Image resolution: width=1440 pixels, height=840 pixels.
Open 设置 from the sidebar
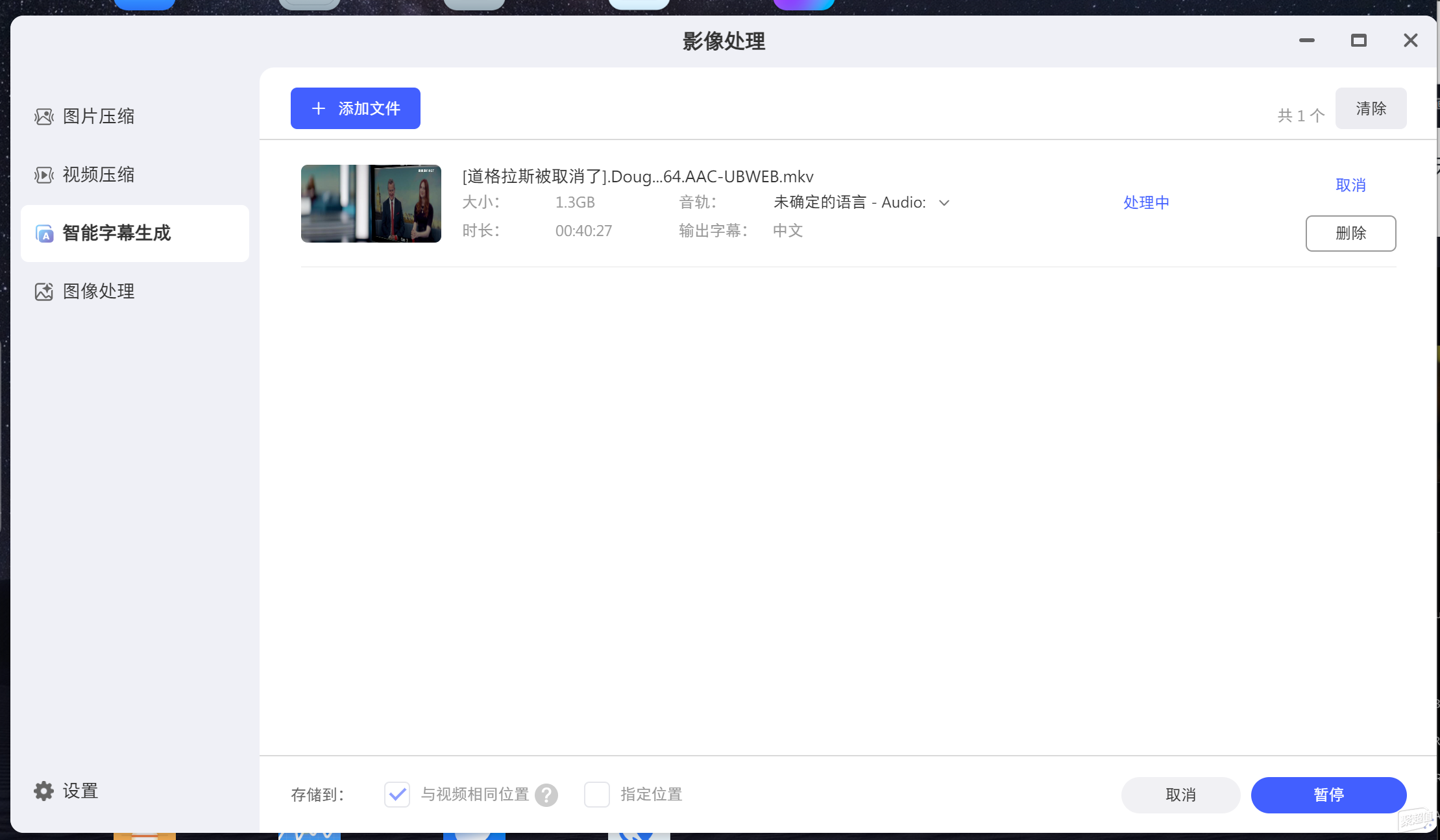[66, 791]
